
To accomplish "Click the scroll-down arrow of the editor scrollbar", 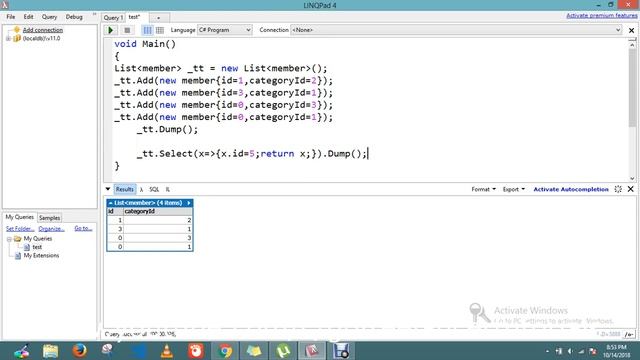I will tap(632, 178).
